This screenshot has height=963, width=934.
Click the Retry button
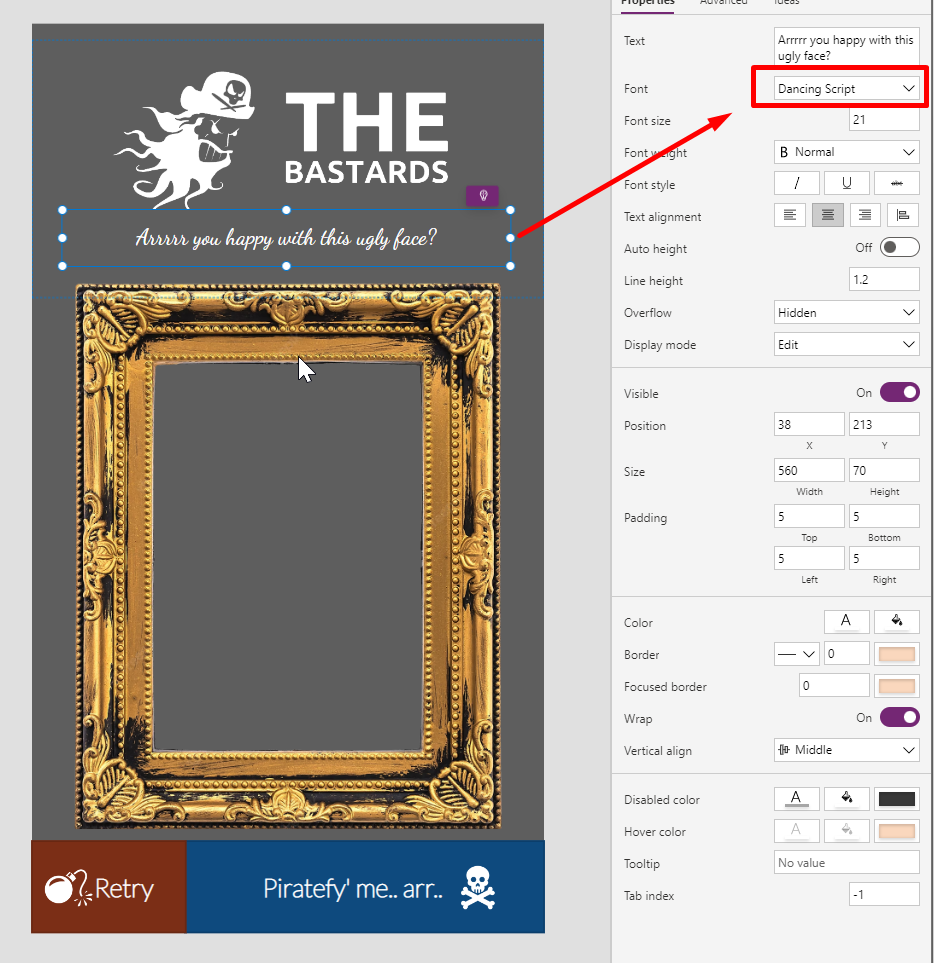(x=109, y=887)
